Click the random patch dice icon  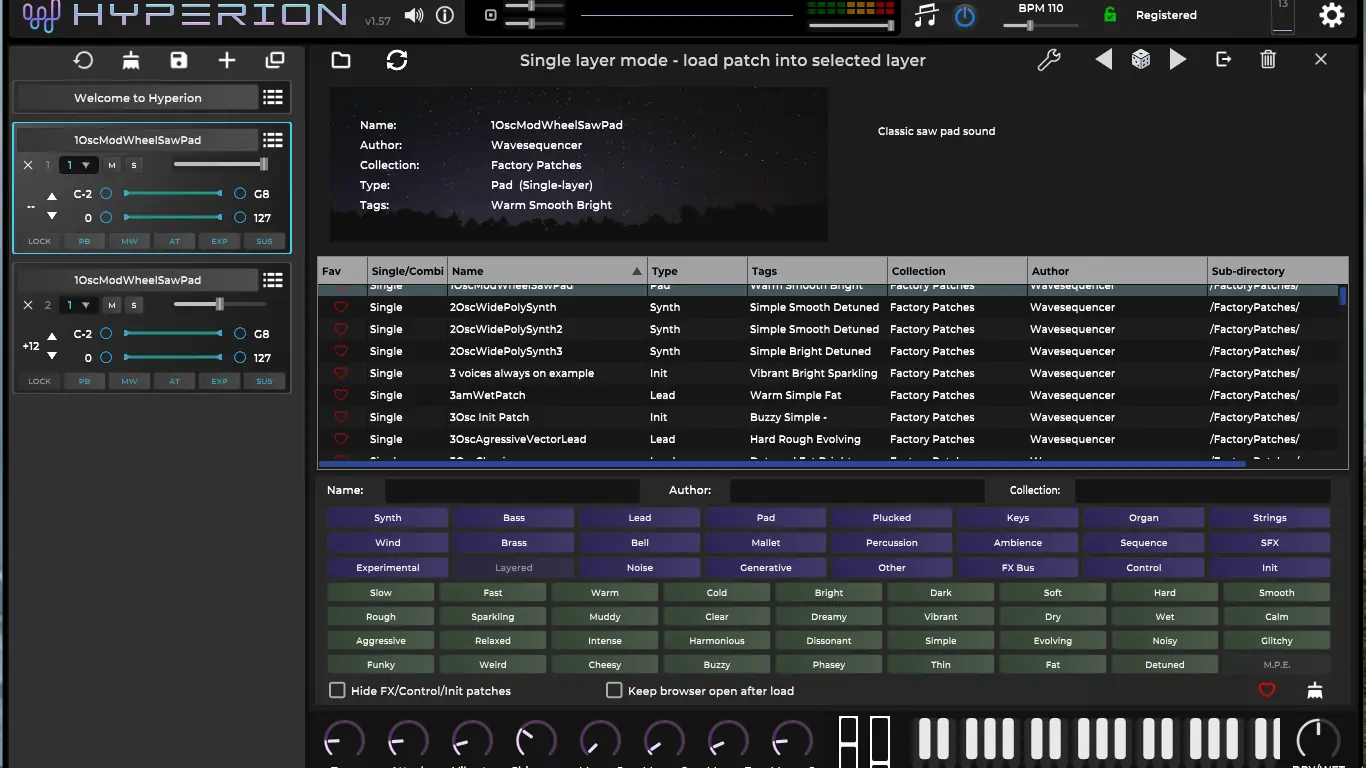(x=1140, y=60)
